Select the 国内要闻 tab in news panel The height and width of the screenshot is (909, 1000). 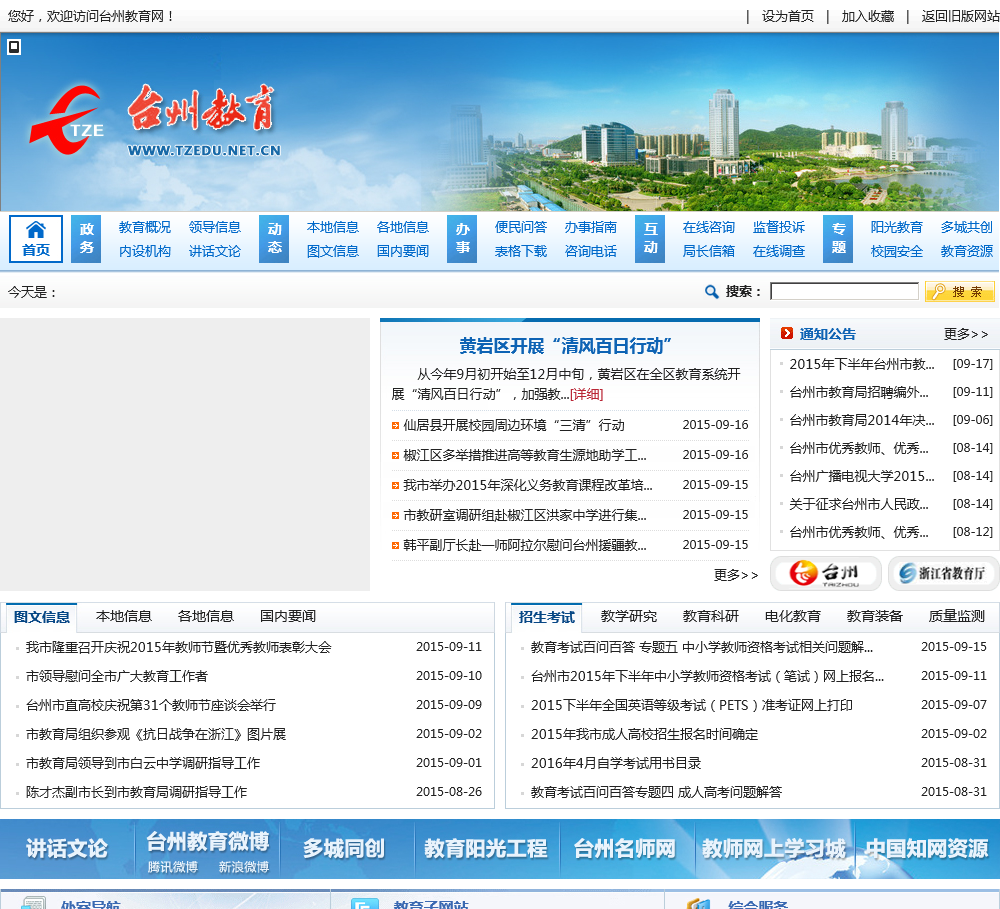coord(288,616)
